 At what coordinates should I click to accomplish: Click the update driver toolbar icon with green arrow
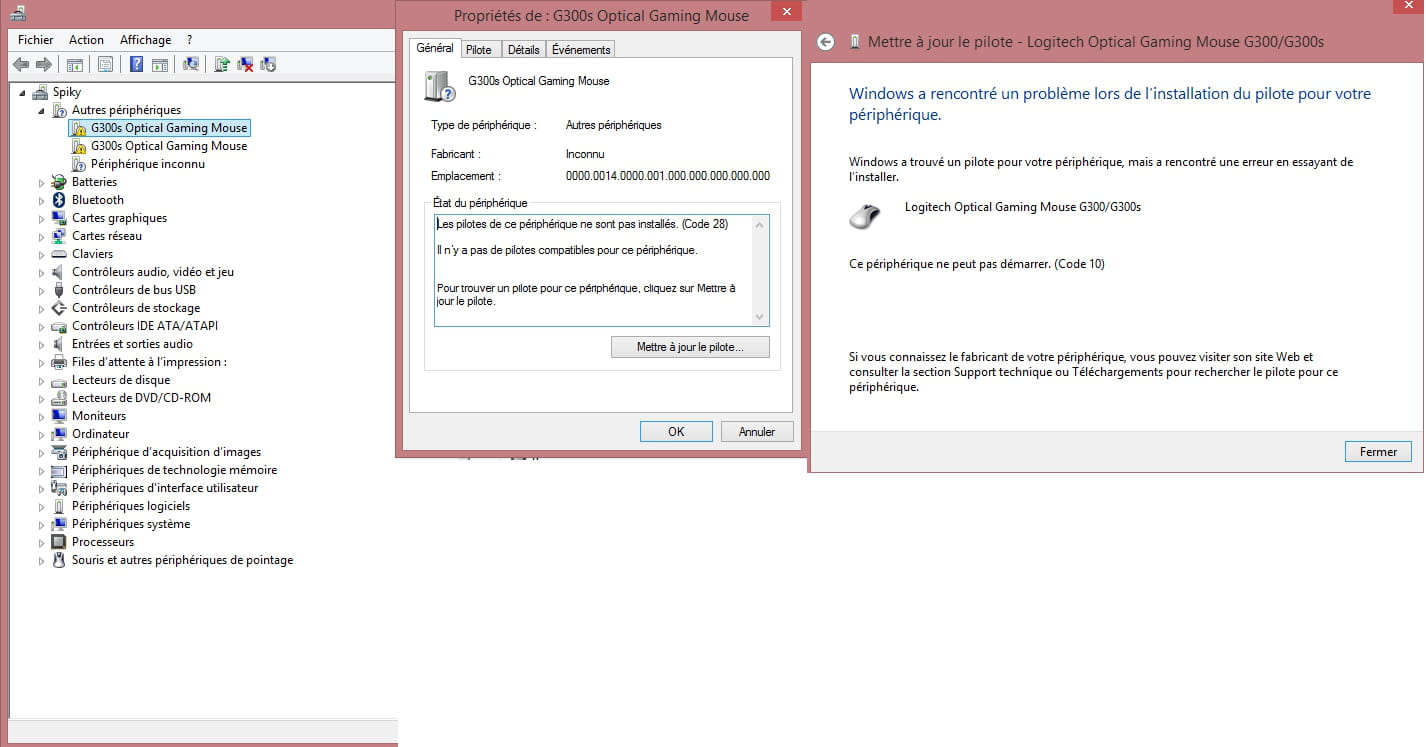pos(222,65)
